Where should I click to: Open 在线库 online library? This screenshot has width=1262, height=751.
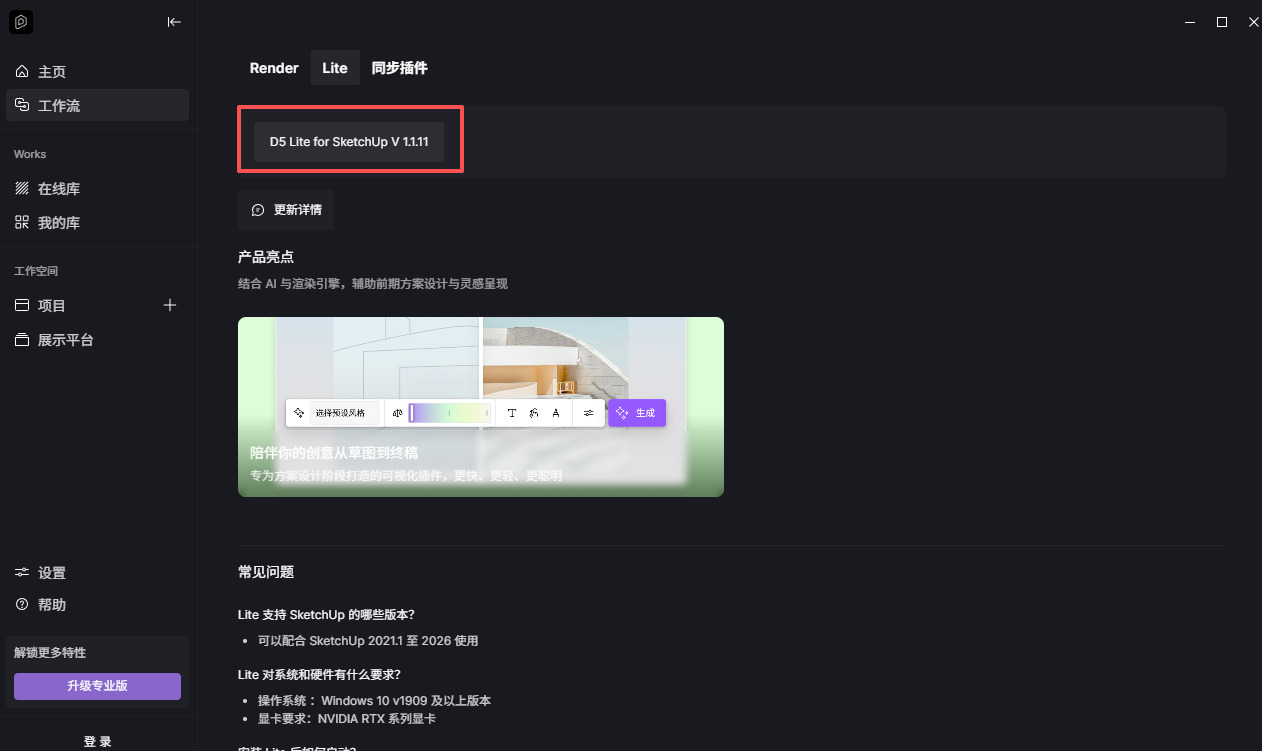coord(58,189)
